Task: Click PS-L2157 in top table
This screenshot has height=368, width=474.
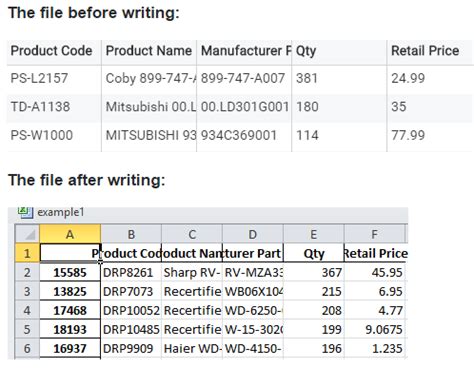Action: coord(39,78)
